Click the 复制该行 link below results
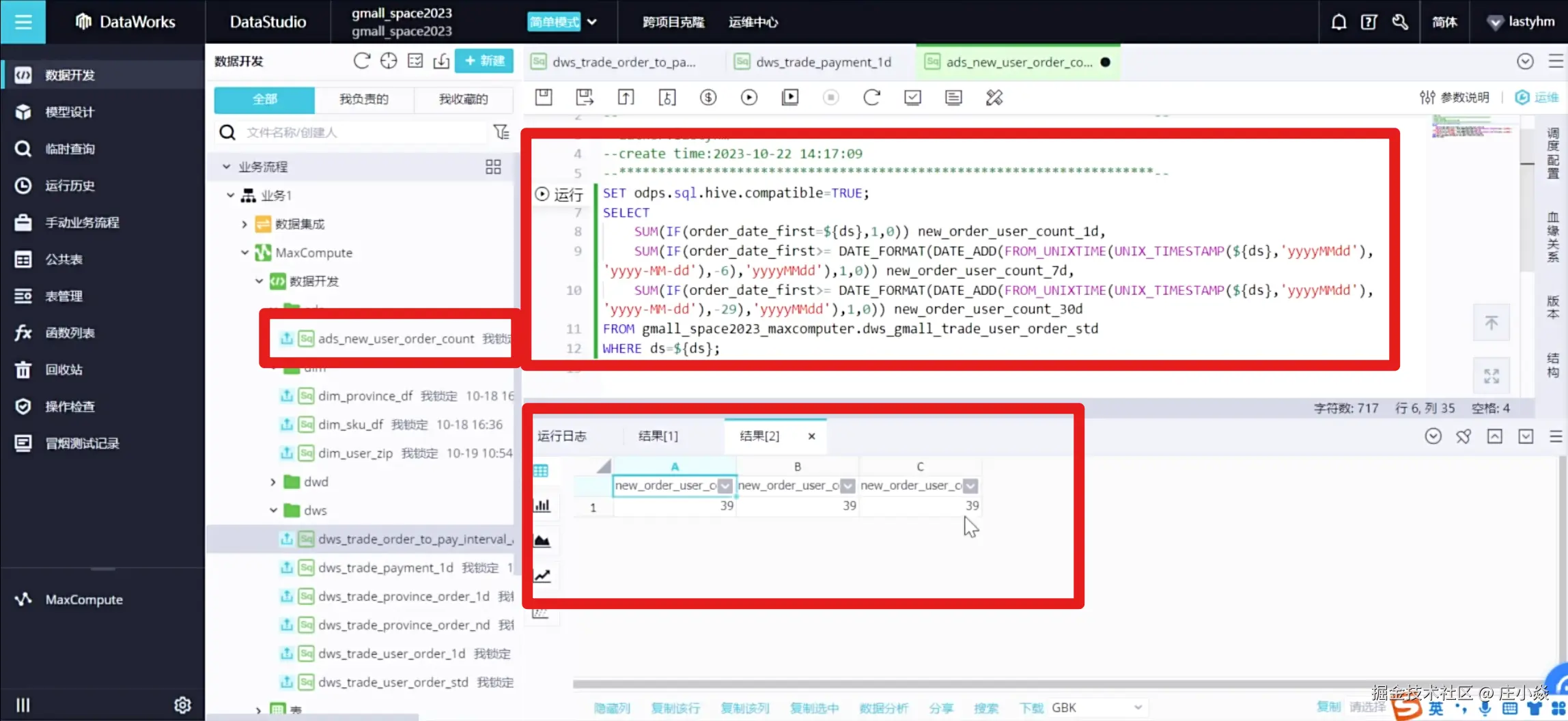Screen dimensions: 1568x721 [675, 708]
